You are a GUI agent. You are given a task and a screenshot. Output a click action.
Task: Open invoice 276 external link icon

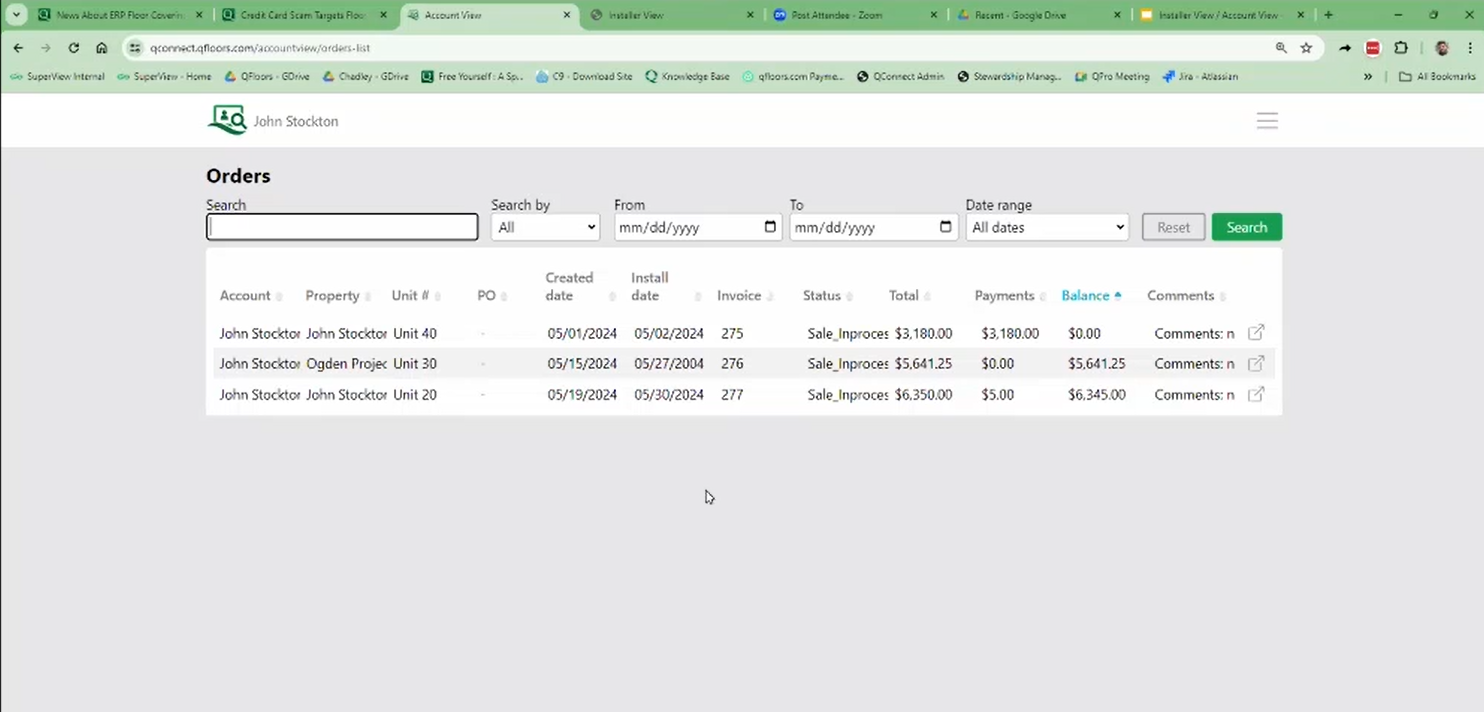click(x=1256, y=363)
